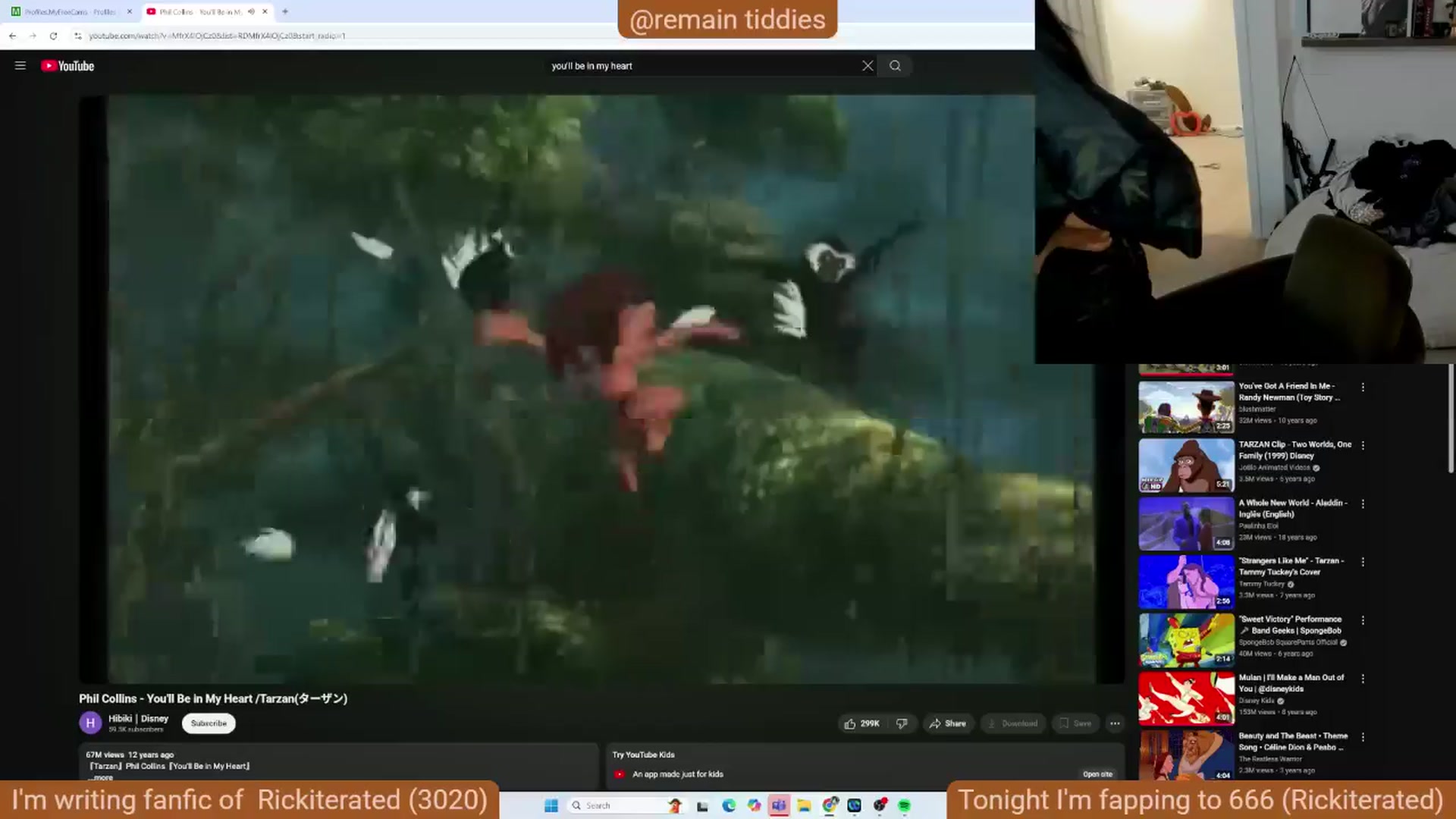
Task: Open Spotify from the taskbar
Action: coord(904,805)
